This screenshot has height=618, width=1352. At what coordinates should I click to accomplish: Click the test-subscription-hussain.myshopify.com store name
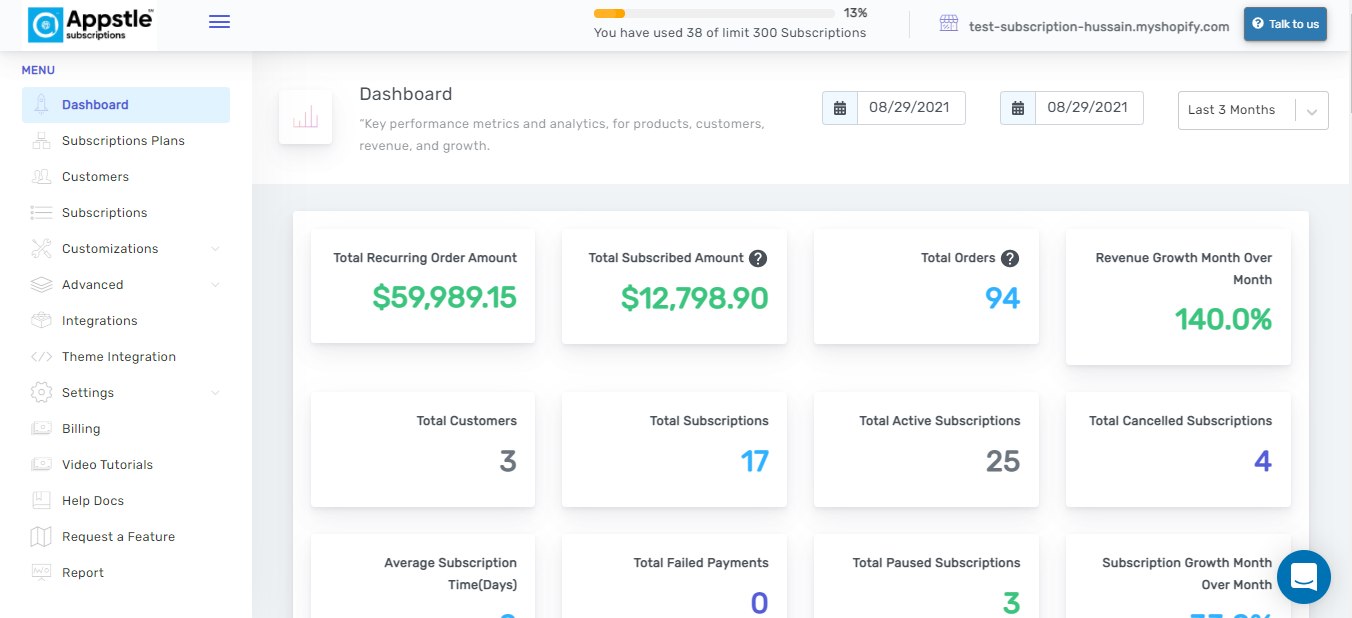click(1099, 27)
